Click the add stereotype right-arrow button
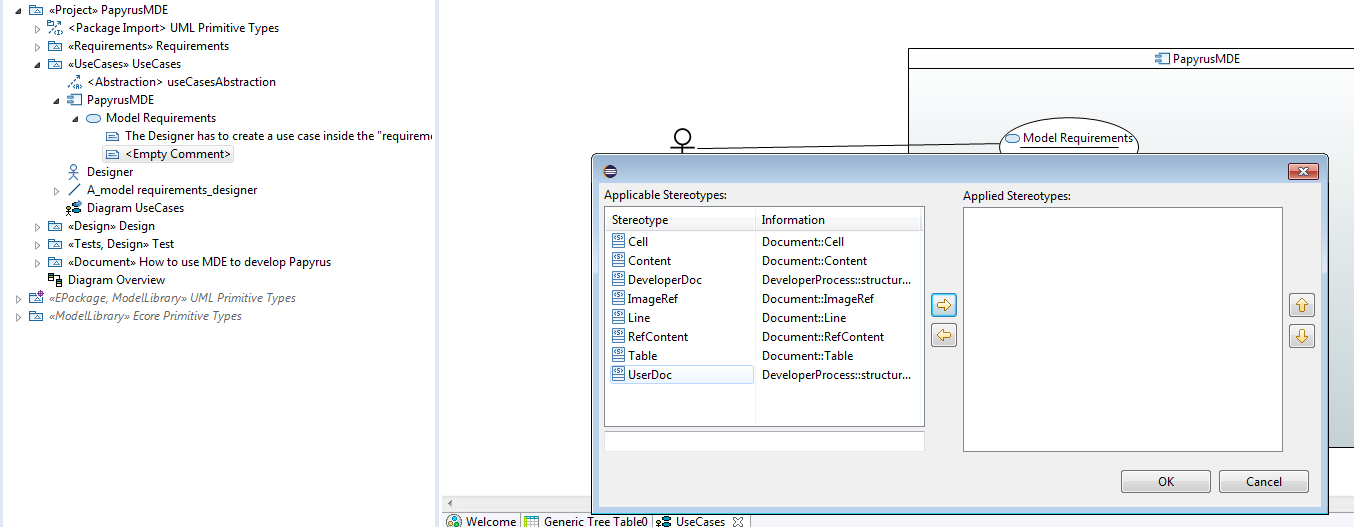The height and width of the screenshot is (527, 1354). pos(943,305)
